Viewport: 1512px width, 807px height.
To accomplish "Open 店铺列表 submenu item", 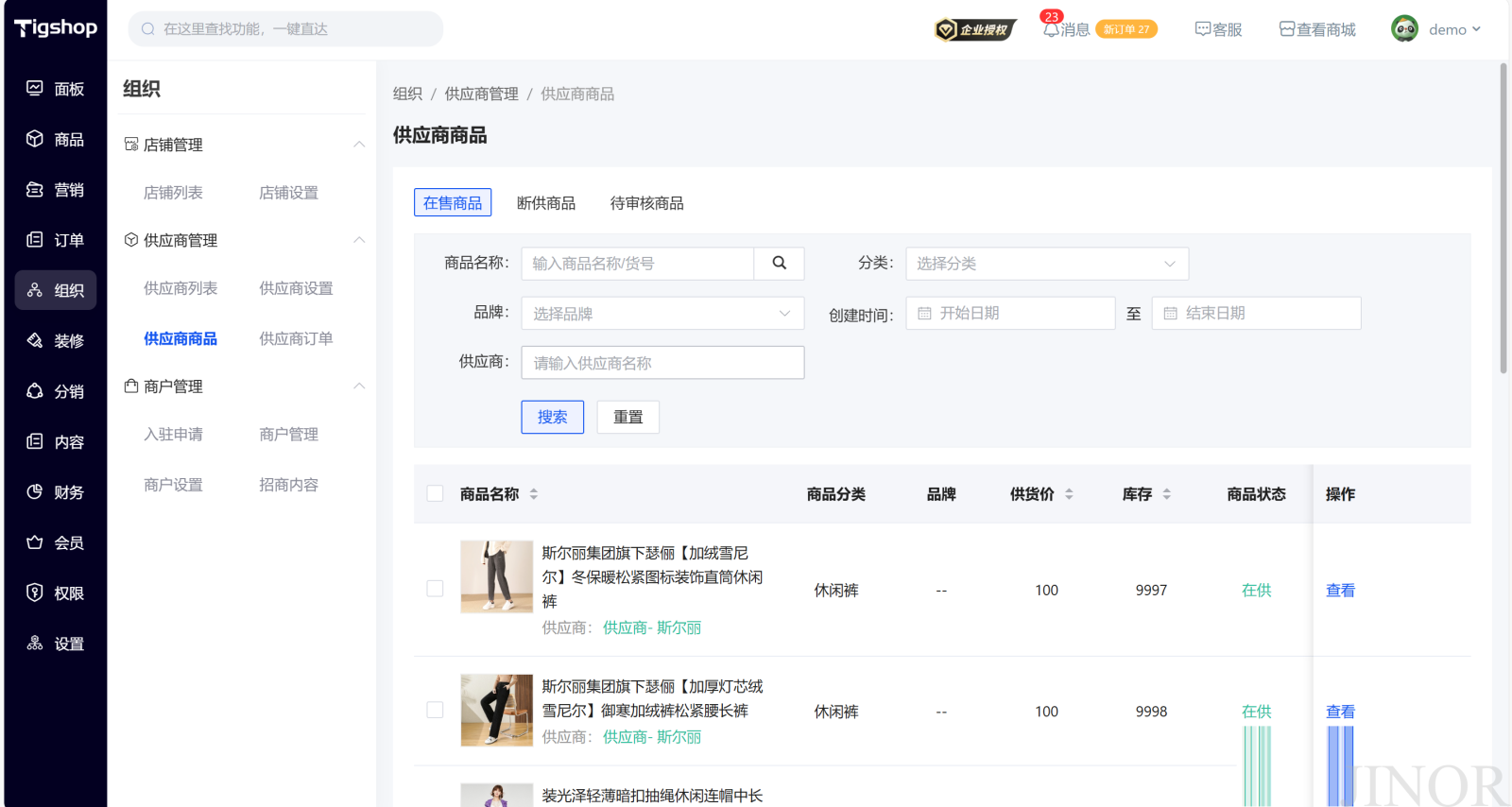I will 173,193.
